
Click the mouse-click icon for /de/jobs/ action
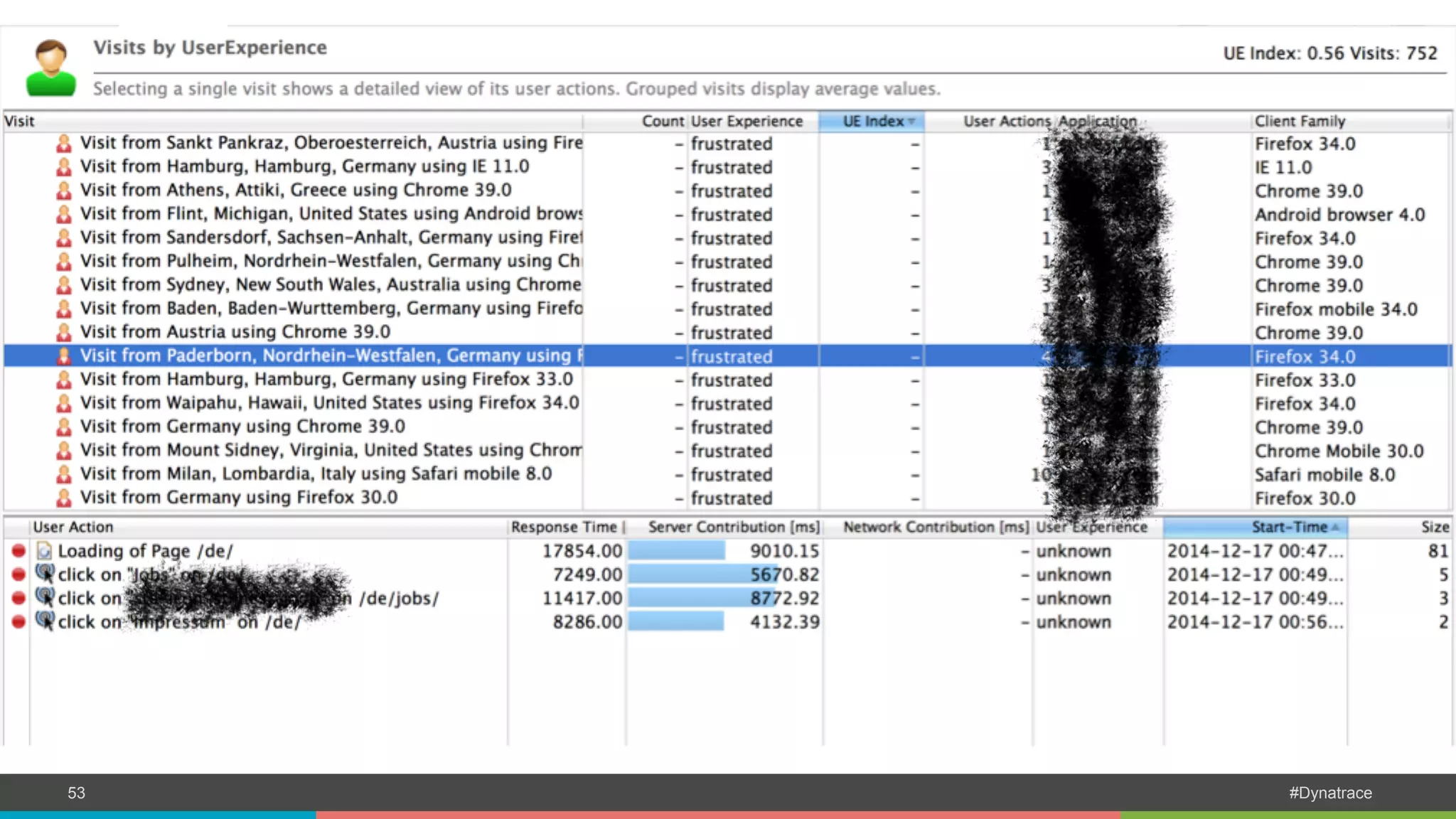click(x=45, y=598)
